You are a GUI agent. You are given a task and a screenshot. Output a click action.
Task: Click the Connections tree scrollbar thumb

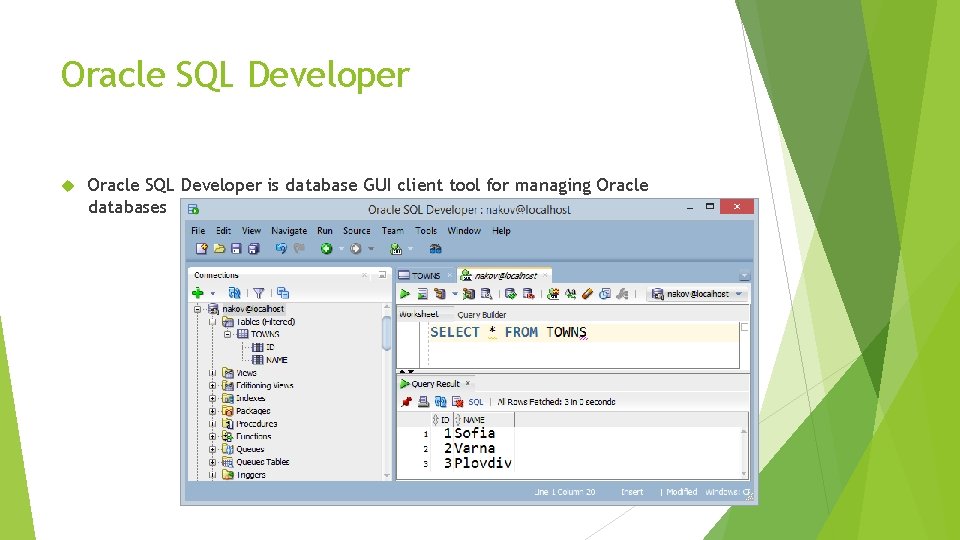coord(386,334)
